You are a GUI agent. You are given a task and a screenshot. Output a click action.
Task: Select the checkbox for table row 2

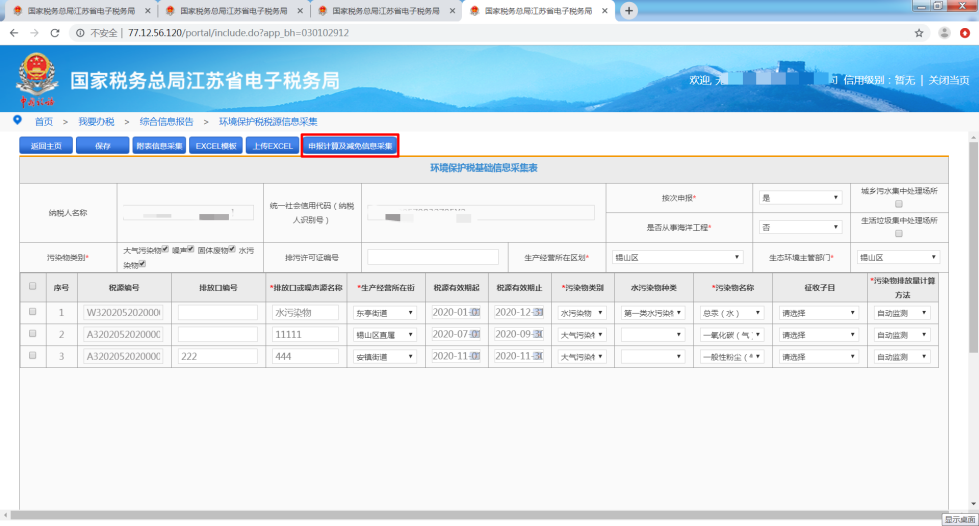point(33,334)
